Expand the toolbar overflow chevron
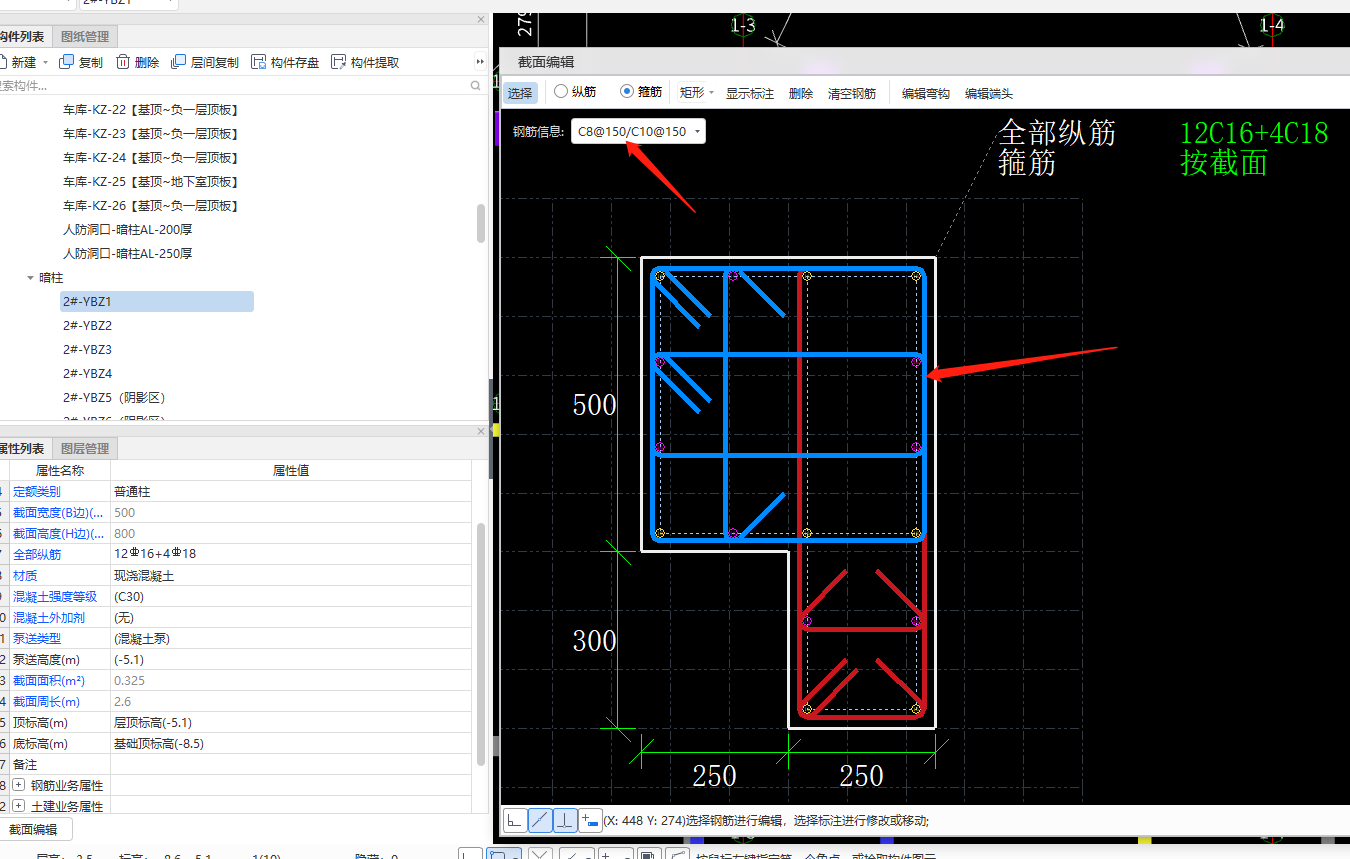 tap(480, 62)
